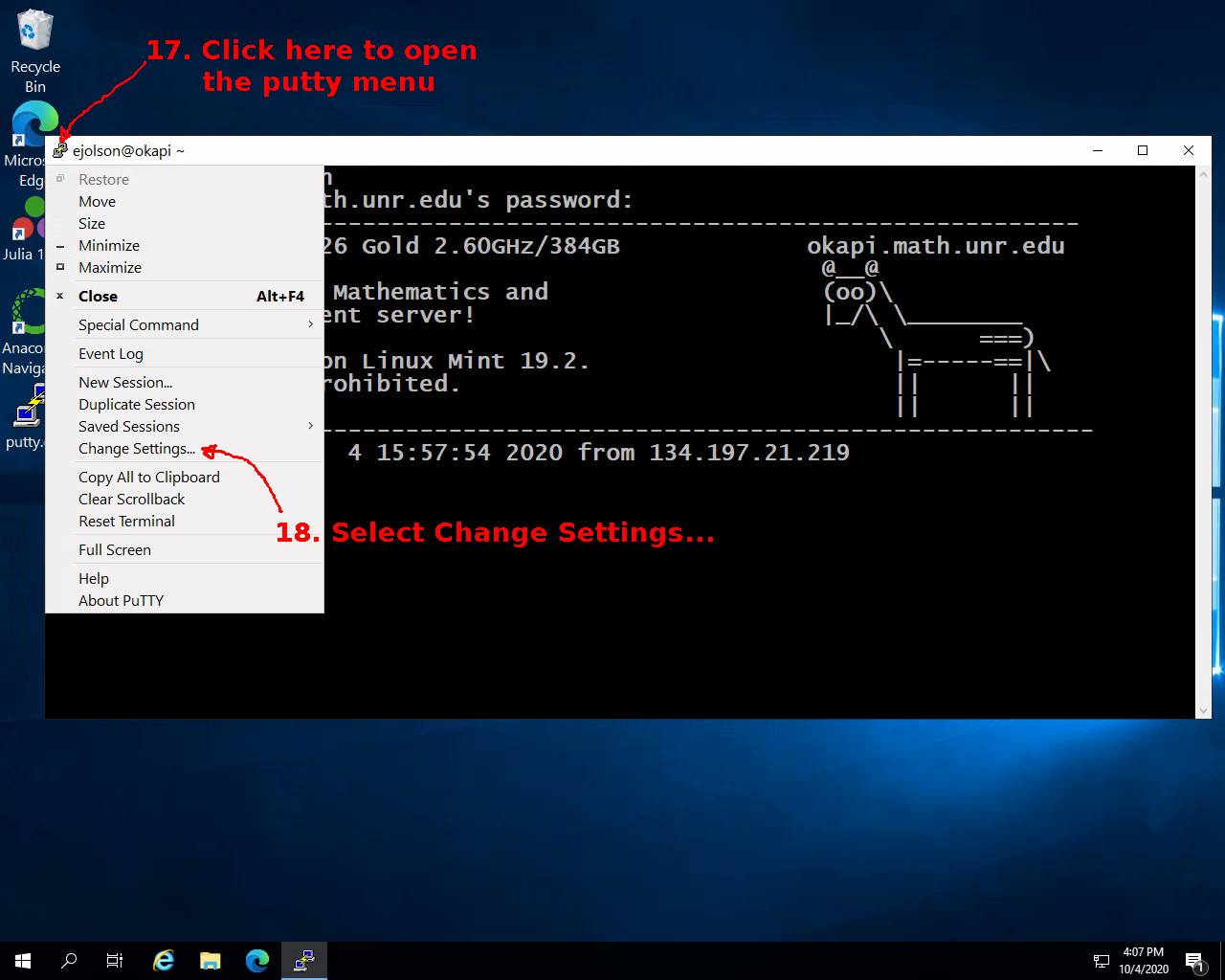Open the Recycle Bin desktop icon

click(35, 51)
